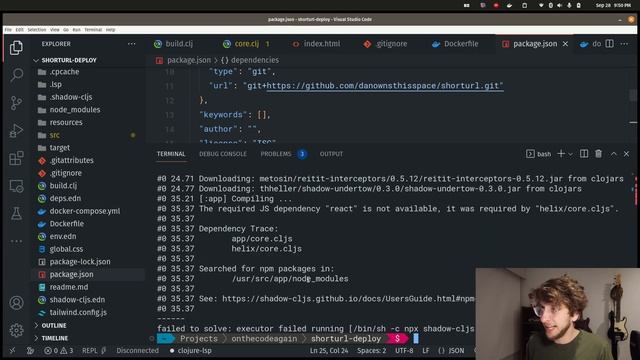Close the terminal panel
This screenshot has width=640, height=360.
[627, 153]
